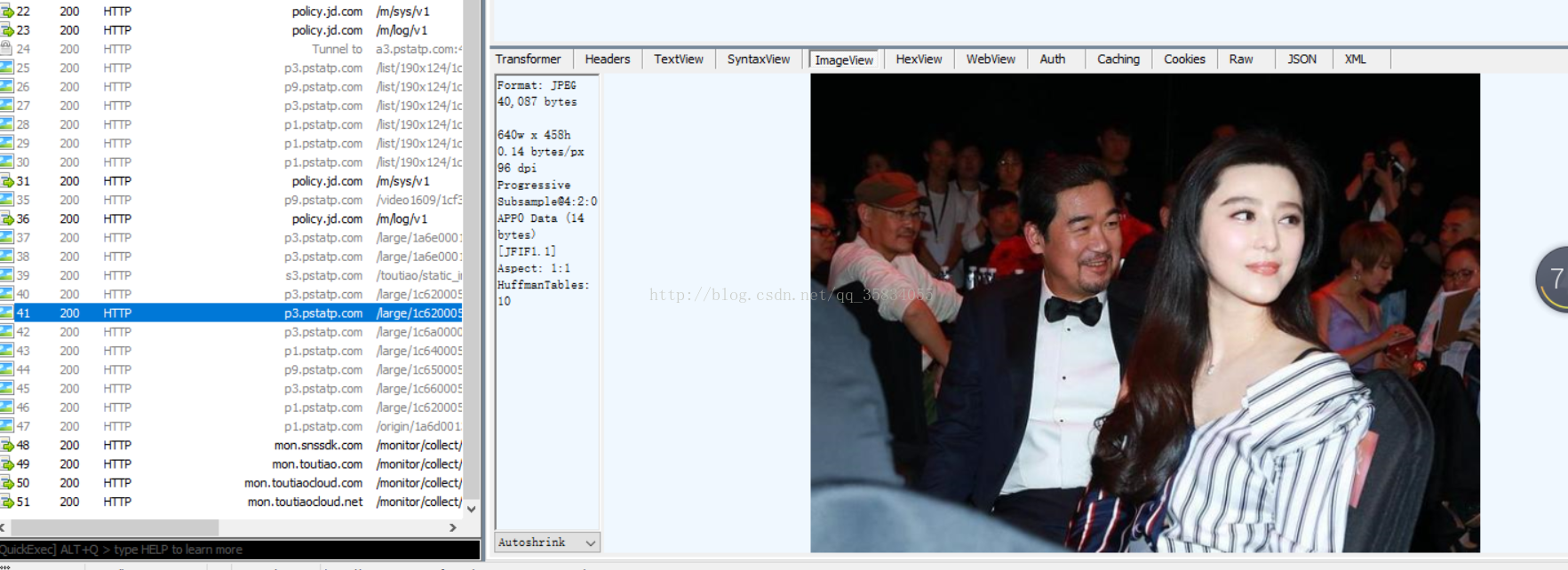
Task: Click the 'Progressive' info line
Action: click(x=534, y=185)
